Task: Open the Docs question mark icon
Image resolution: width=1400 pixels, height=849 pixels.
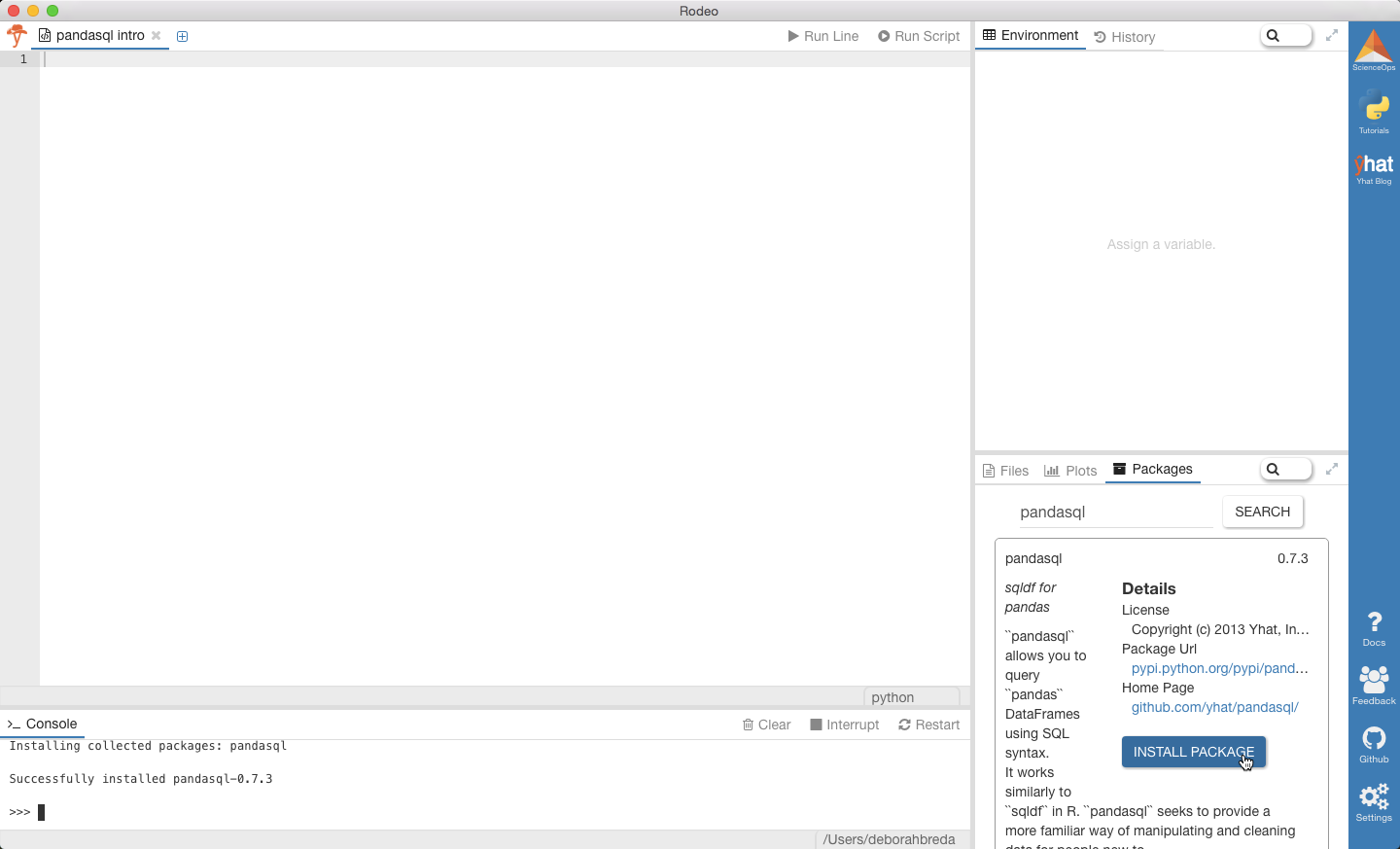Action: pos(1374,629)
